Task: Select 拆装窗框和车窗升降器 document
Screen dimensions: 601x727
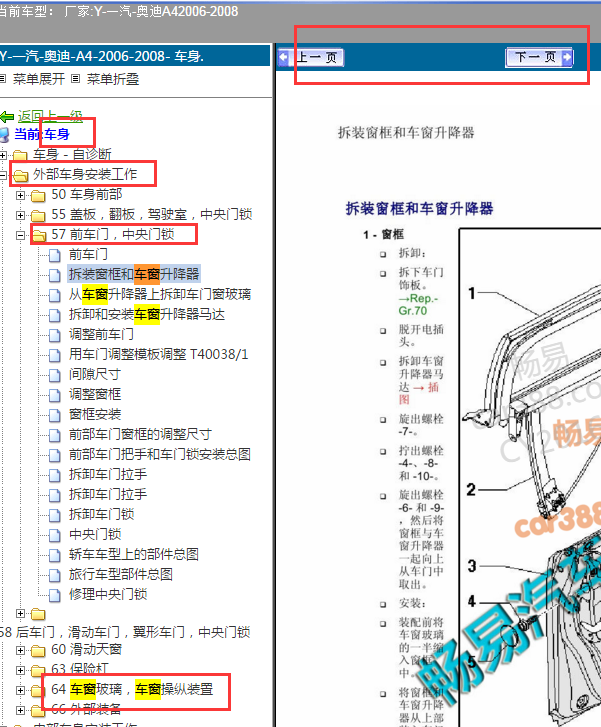Action: coord(134,274)
